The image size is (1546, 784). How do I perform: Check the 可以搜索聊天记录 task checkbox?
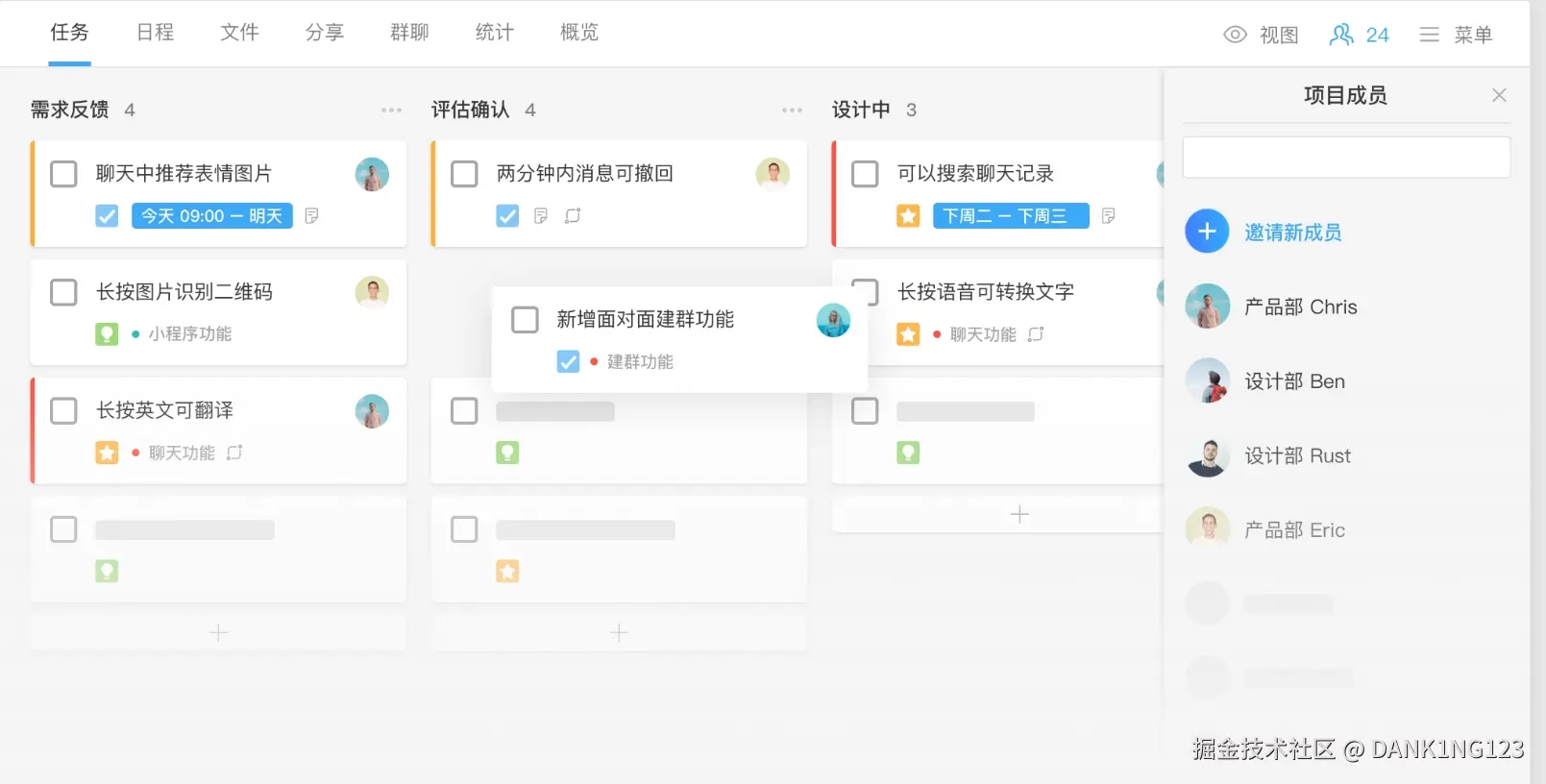[x=865, y=174]
